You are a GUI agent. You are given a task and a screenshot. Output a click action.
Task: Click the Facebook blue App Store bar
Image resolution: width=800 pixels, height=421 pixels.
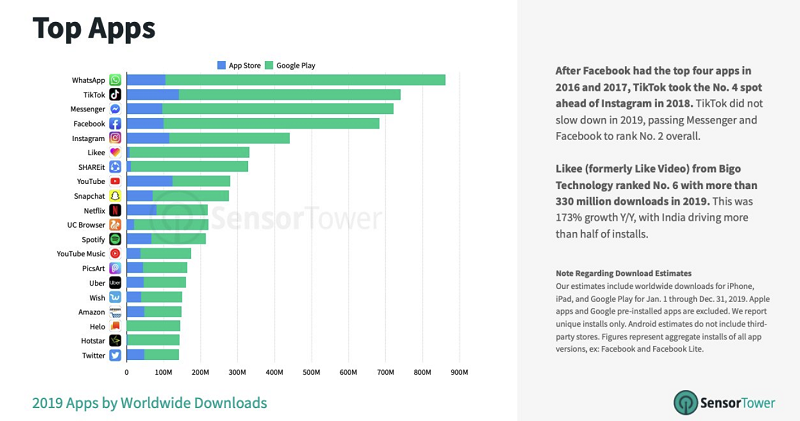tap(145, 123)
